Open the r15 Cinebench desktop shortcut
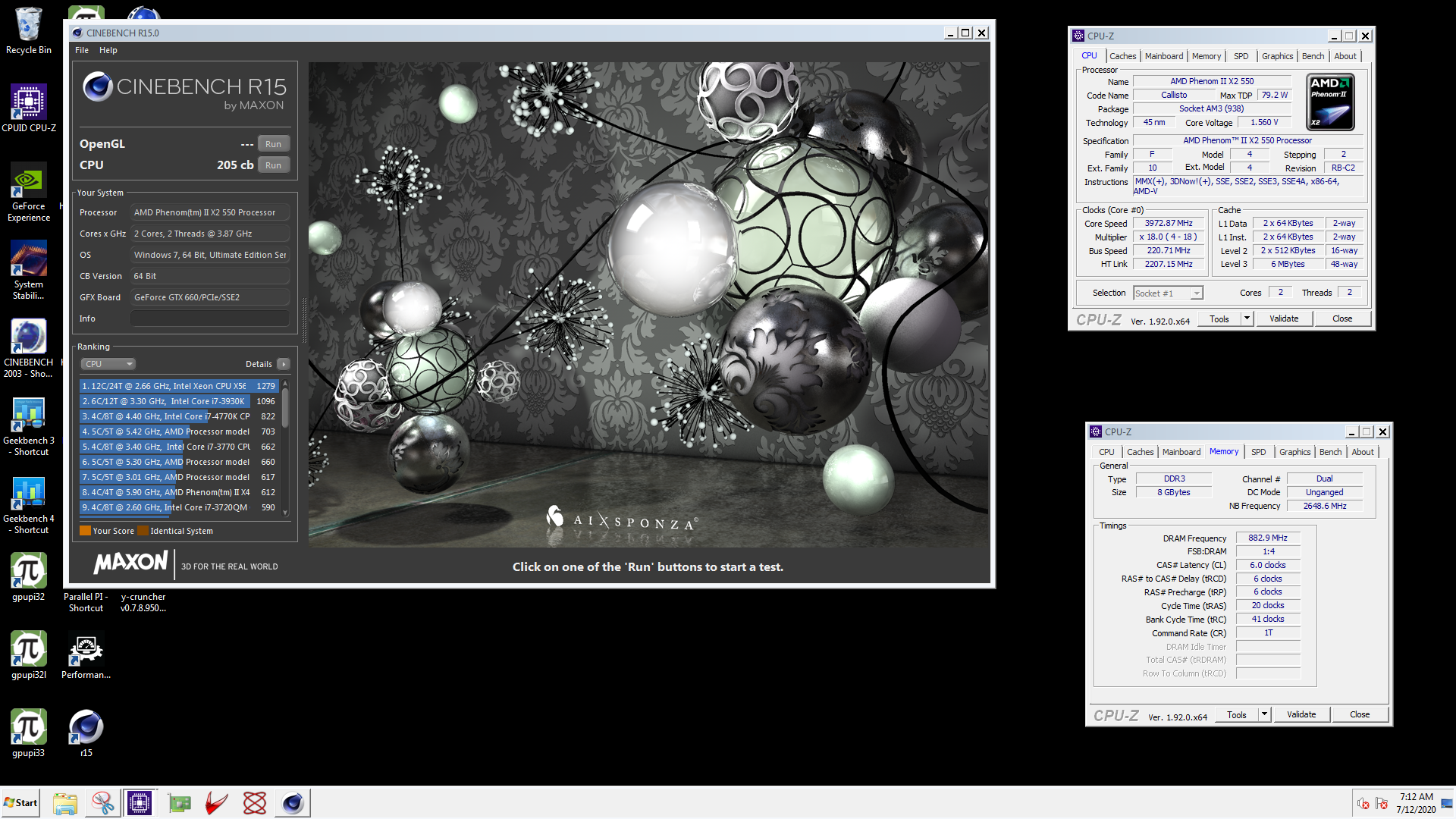This screenshot has height=819, width=1456. pyautogui.click(x=86, y=733)
